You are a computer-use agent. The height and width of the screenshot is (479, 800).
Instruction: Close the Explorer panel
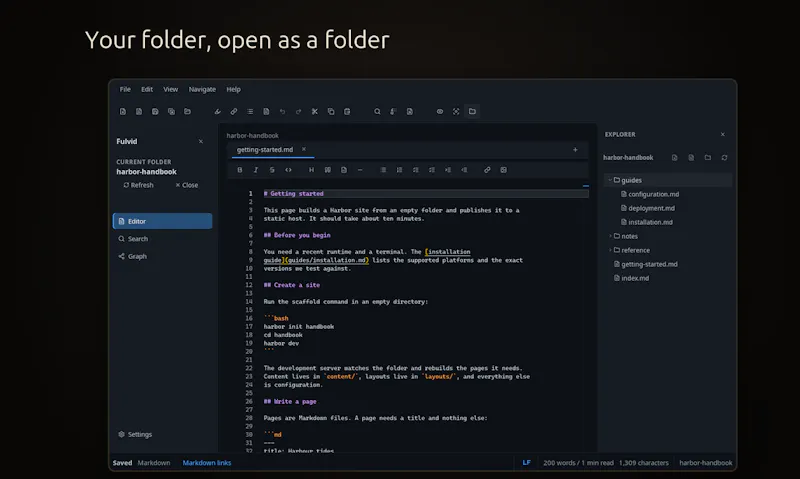(722, 134)
